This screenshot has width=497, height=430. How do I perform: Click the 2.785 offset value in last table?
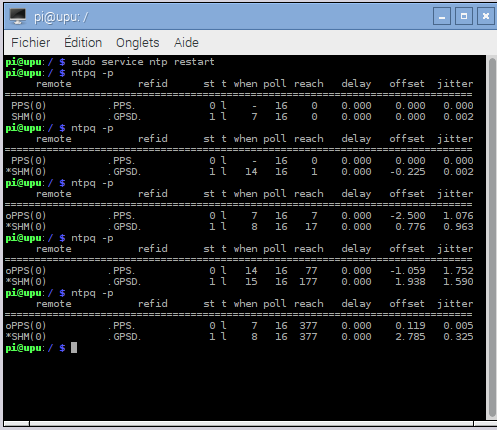pos(410,337)
